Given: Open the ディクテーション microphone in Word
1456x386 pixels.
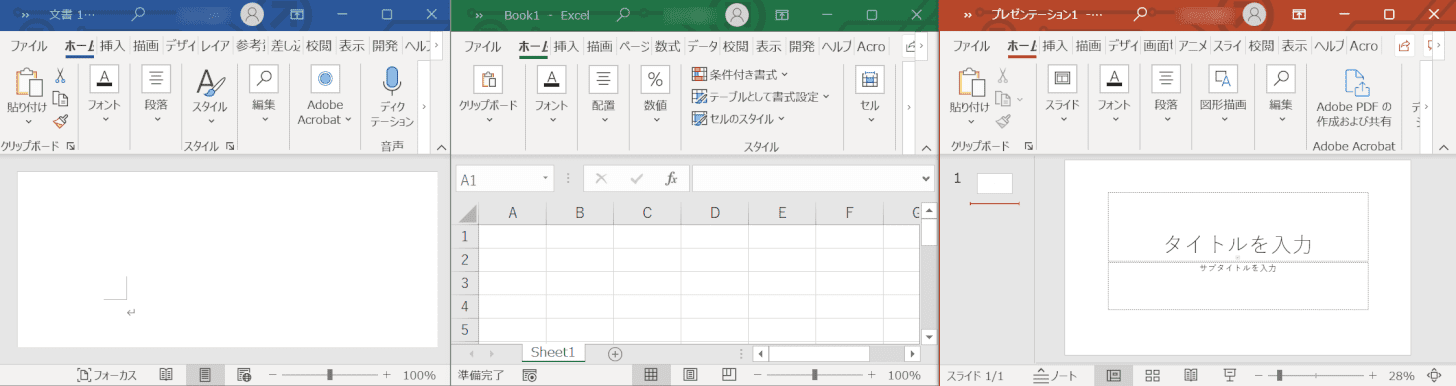Looking at the screenshot, I should pyautogui.click(x=392, y=82).
